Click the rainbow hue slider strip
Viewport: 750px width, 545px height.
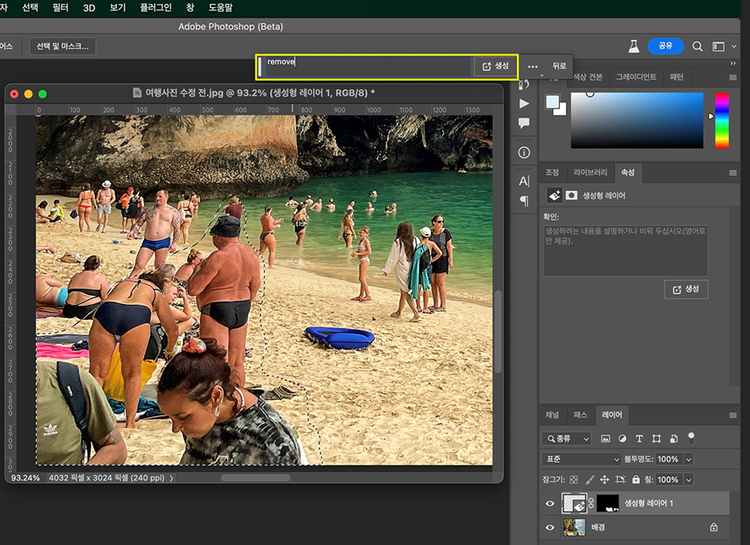(722, 120)
